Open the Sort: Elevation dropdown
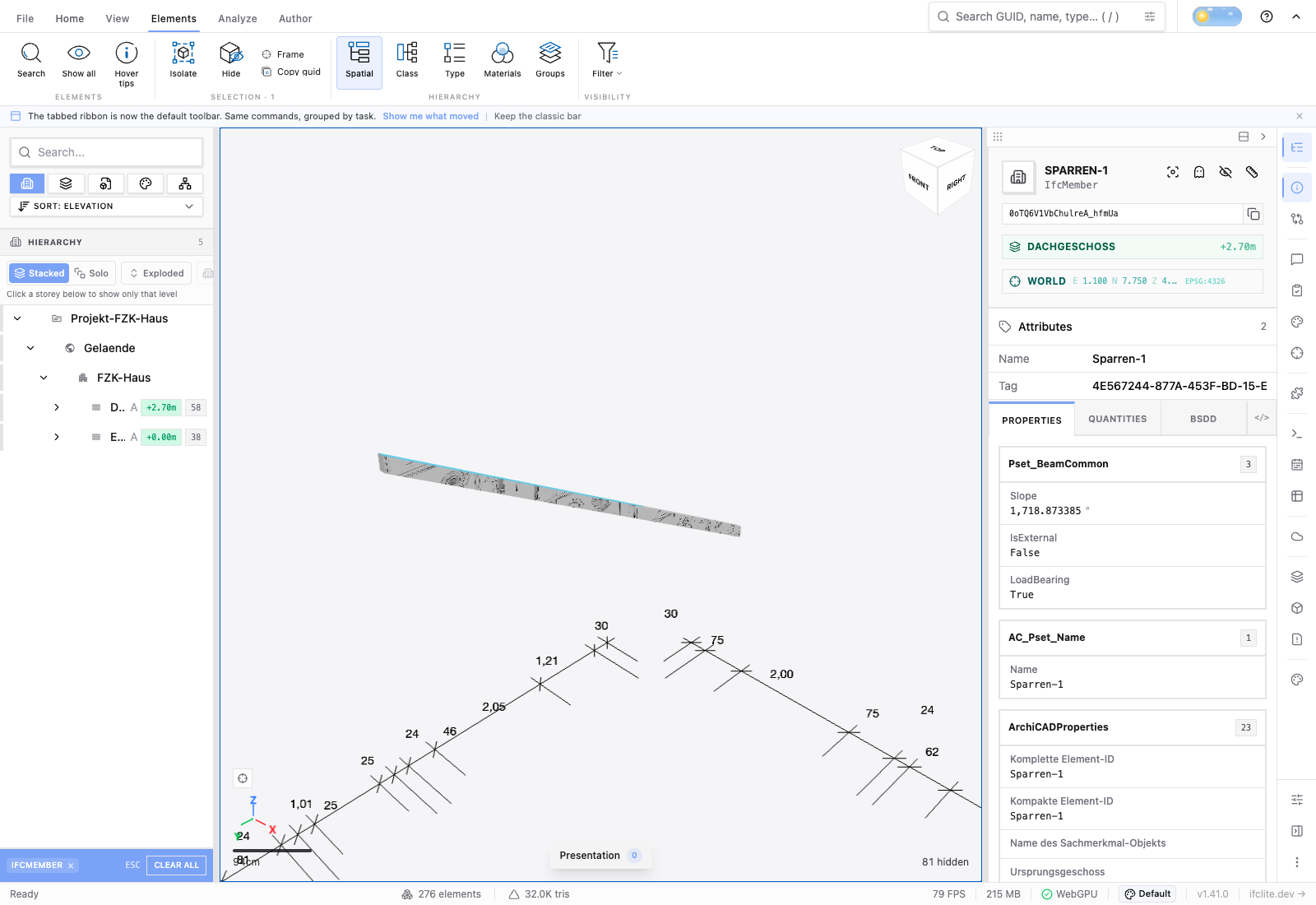The height and width of the screenshot is (905, 1316). (x=106, y=207)
